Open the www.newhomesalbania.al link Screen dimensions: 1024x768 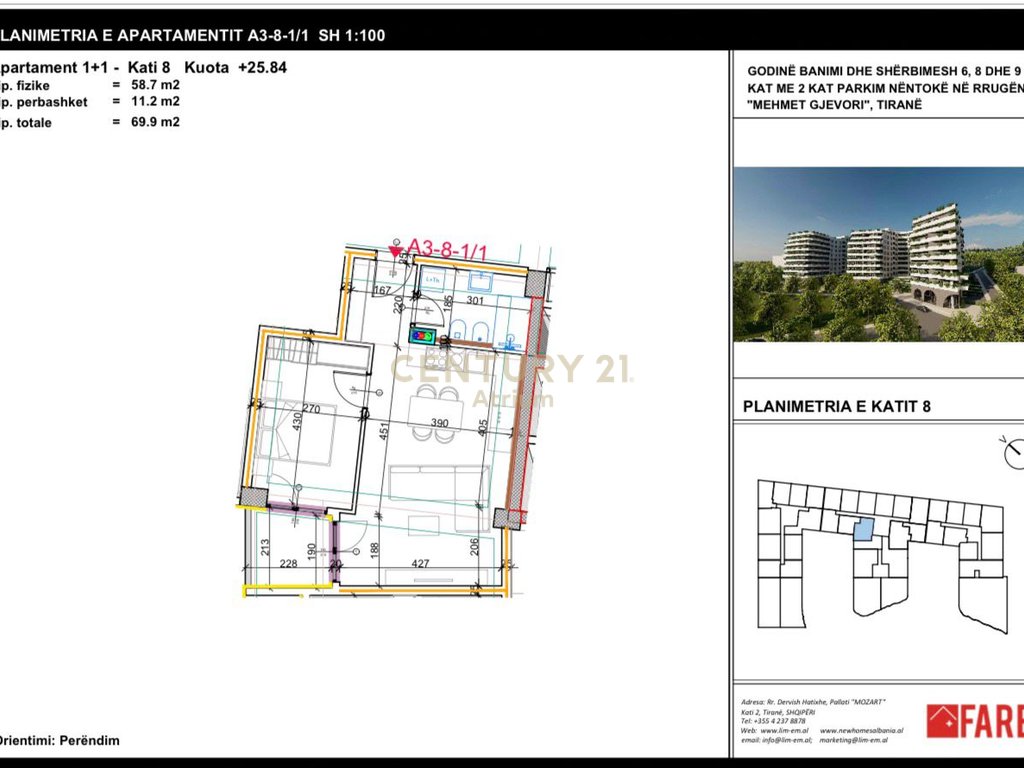[861, 731]
